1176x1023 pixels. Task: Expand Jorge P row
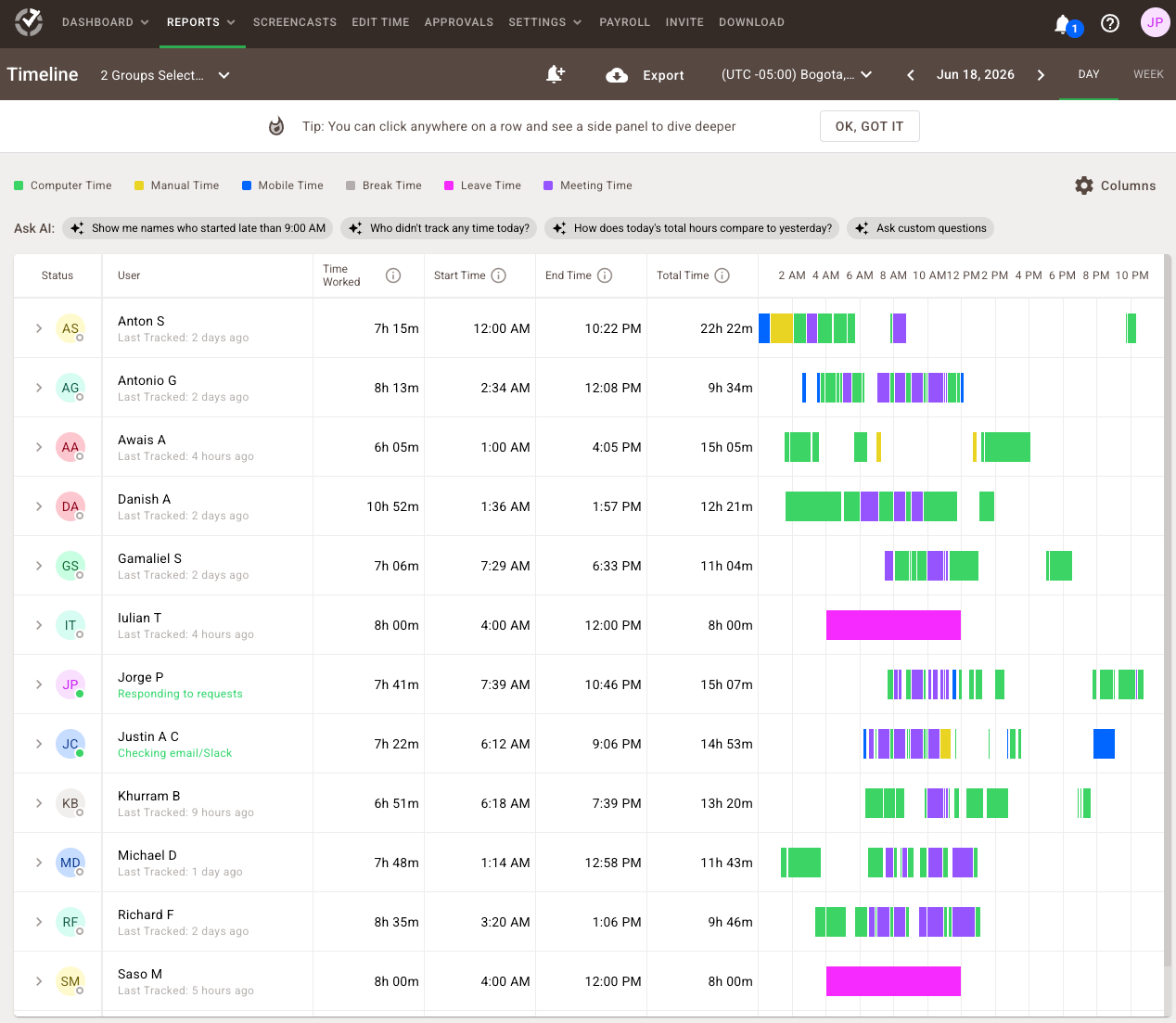coord(39,684)
